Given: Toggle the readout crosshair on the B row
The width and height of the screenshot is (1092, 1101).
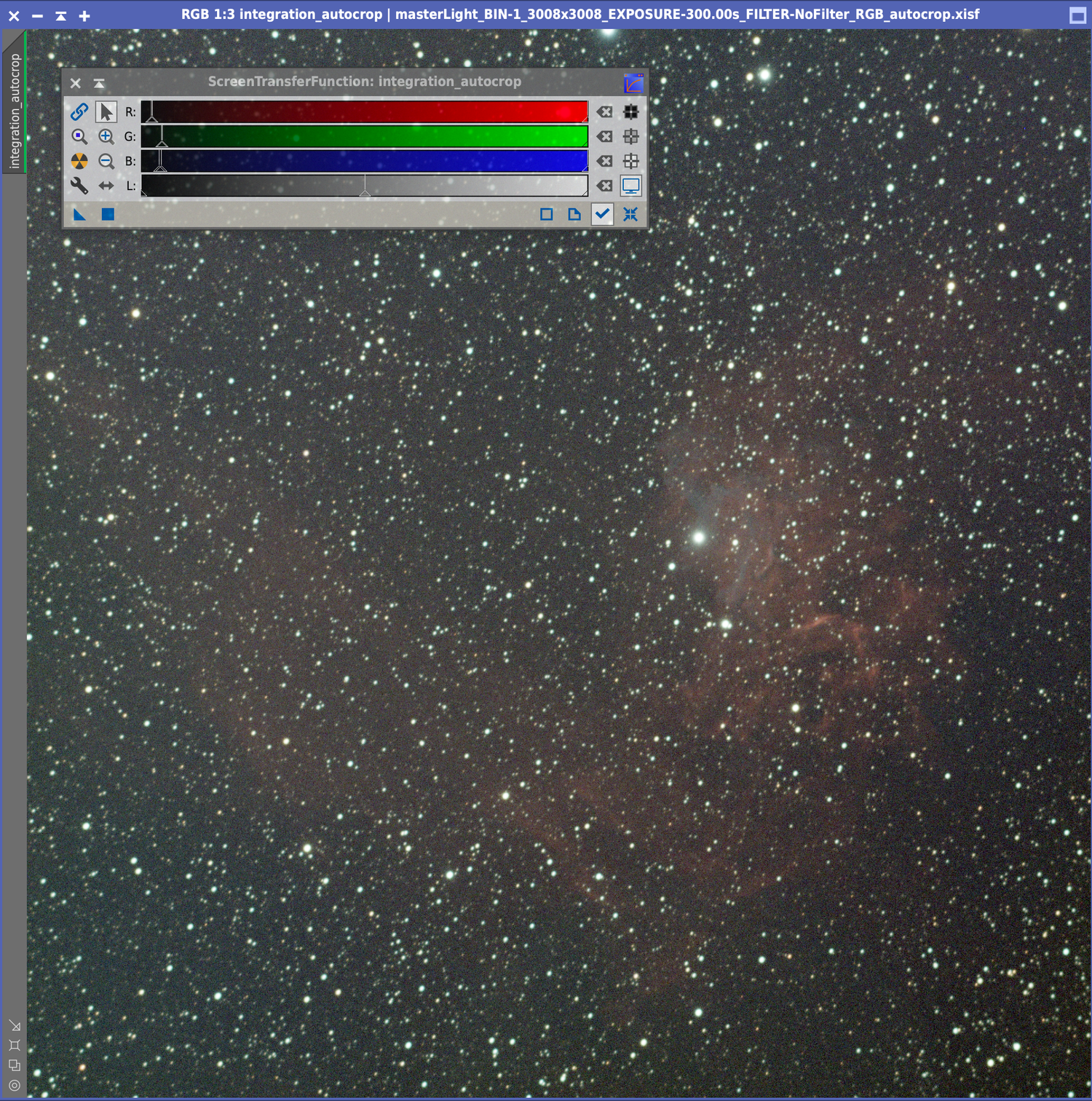Looking at the screenshot, I should pyautogui.click(x=631, y=161).
